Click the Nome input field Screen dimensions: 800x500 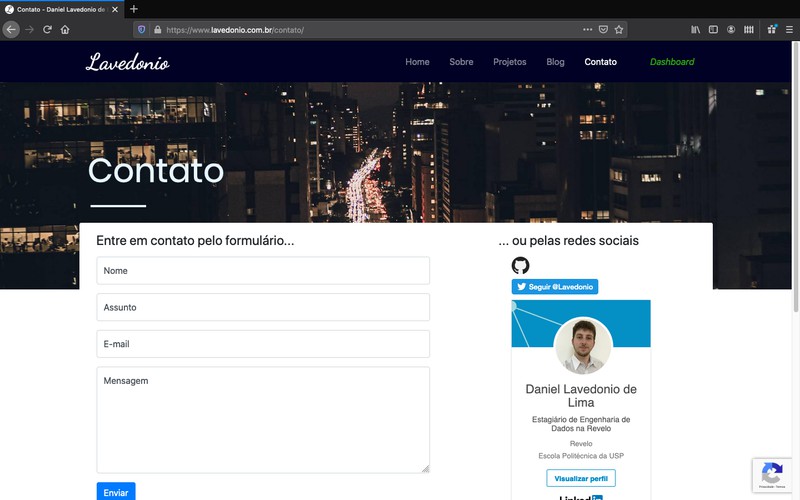(x=263, y=270)
